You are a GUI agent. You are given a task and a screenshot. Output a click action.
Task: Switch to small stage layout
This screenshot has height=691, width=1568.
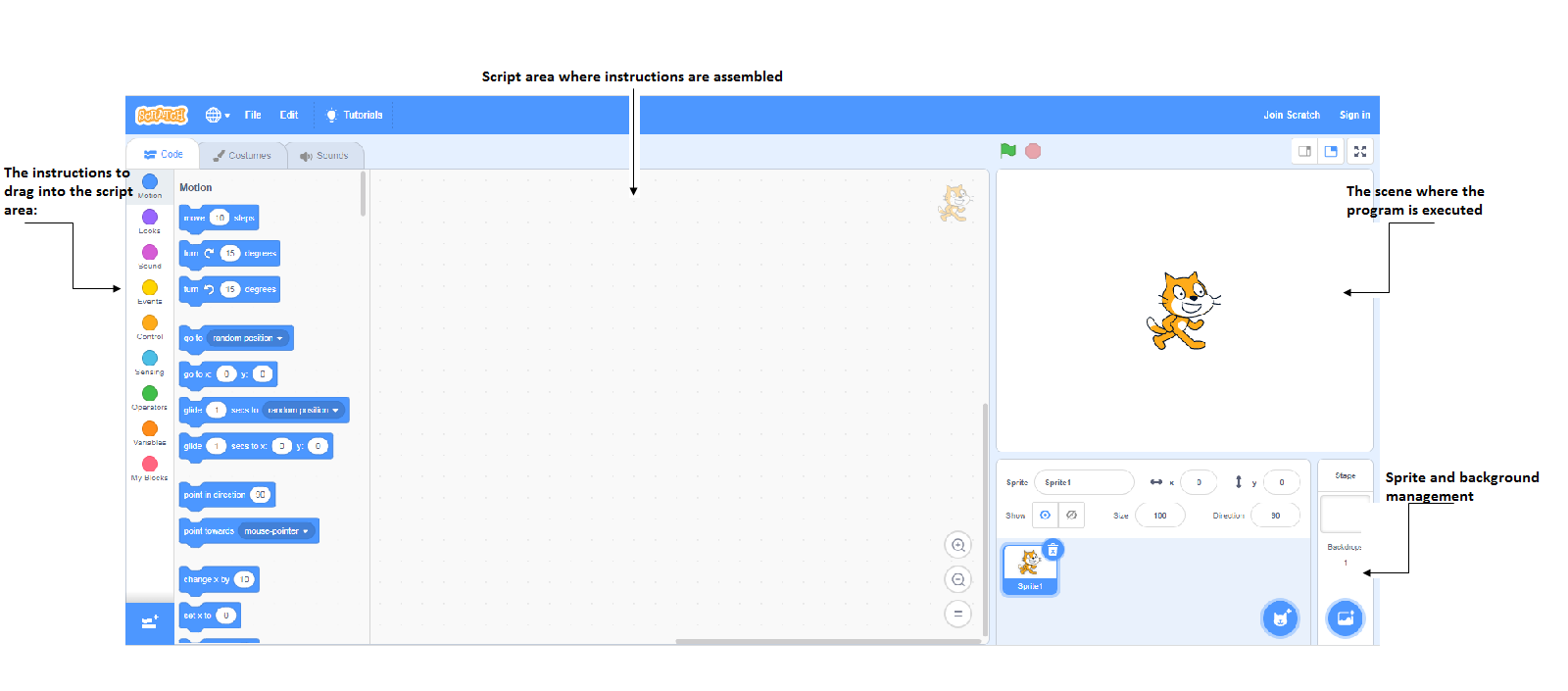click(1304, 151)
